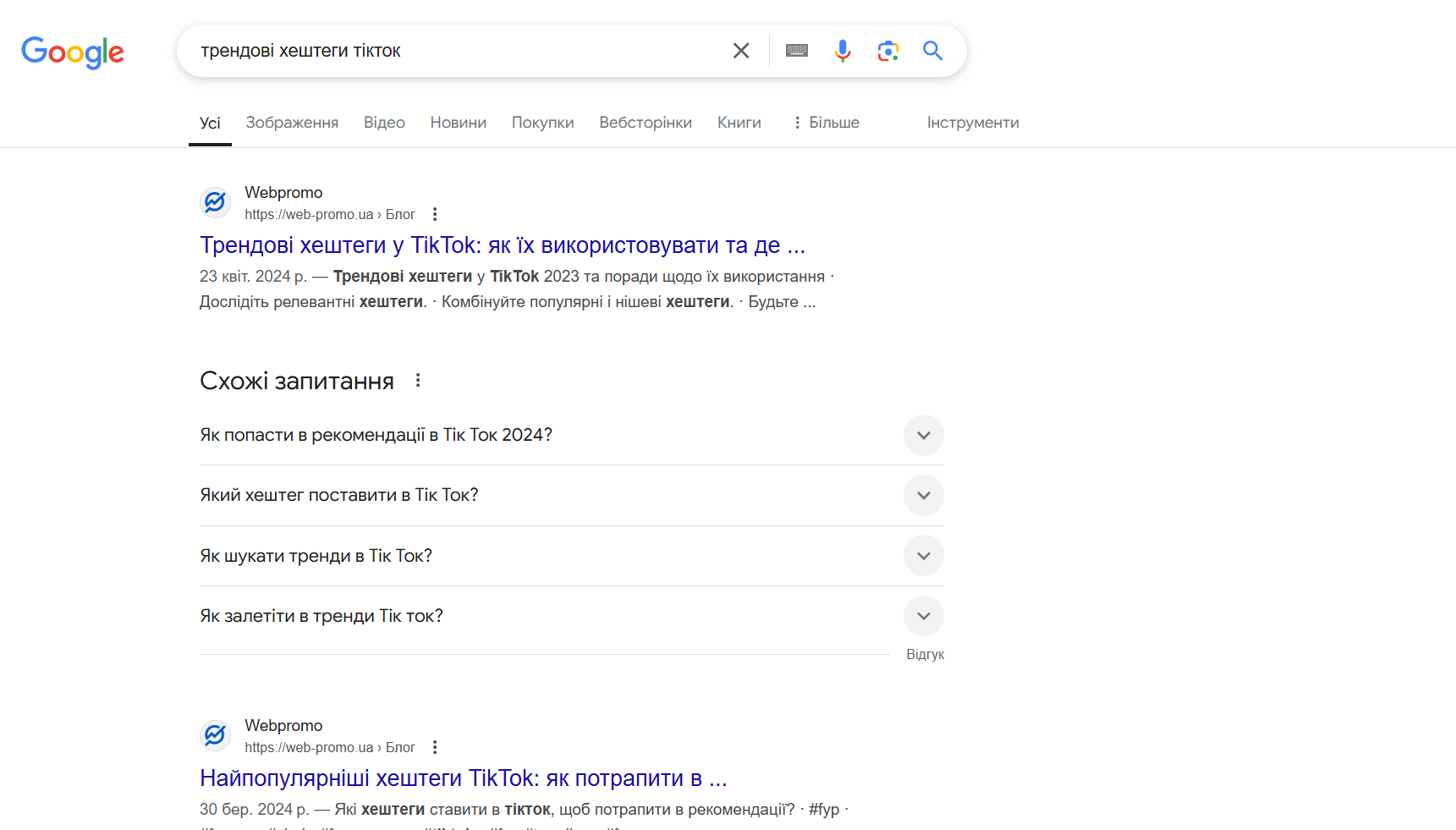Open three-dot menu beside Схожі запитання
The width and height of the screenshot is (1456, 830).
pyautogui.click(x=418, y=381)
